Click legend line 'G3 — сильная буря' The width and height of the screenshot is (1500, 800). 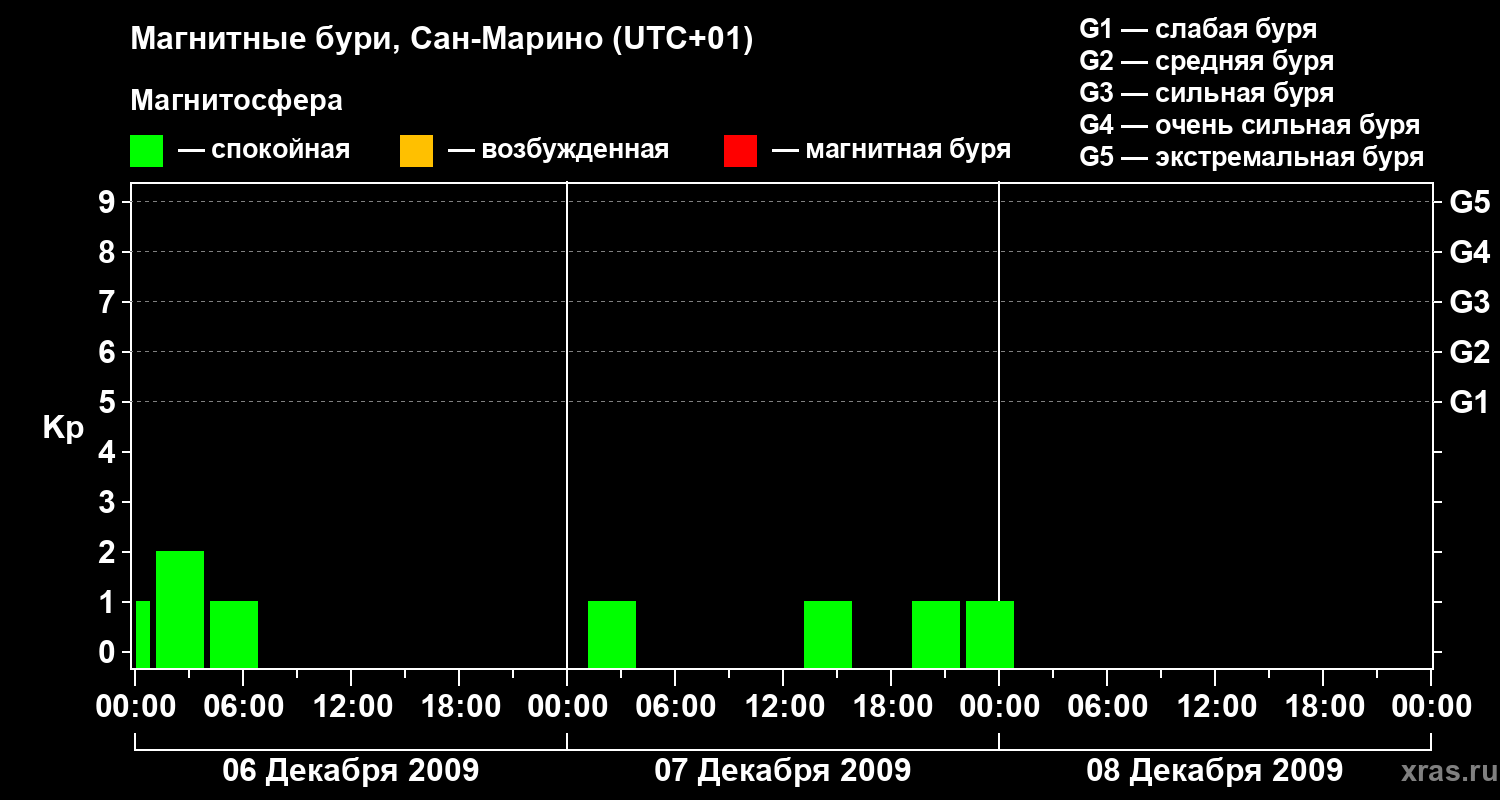pos(1207,93)
